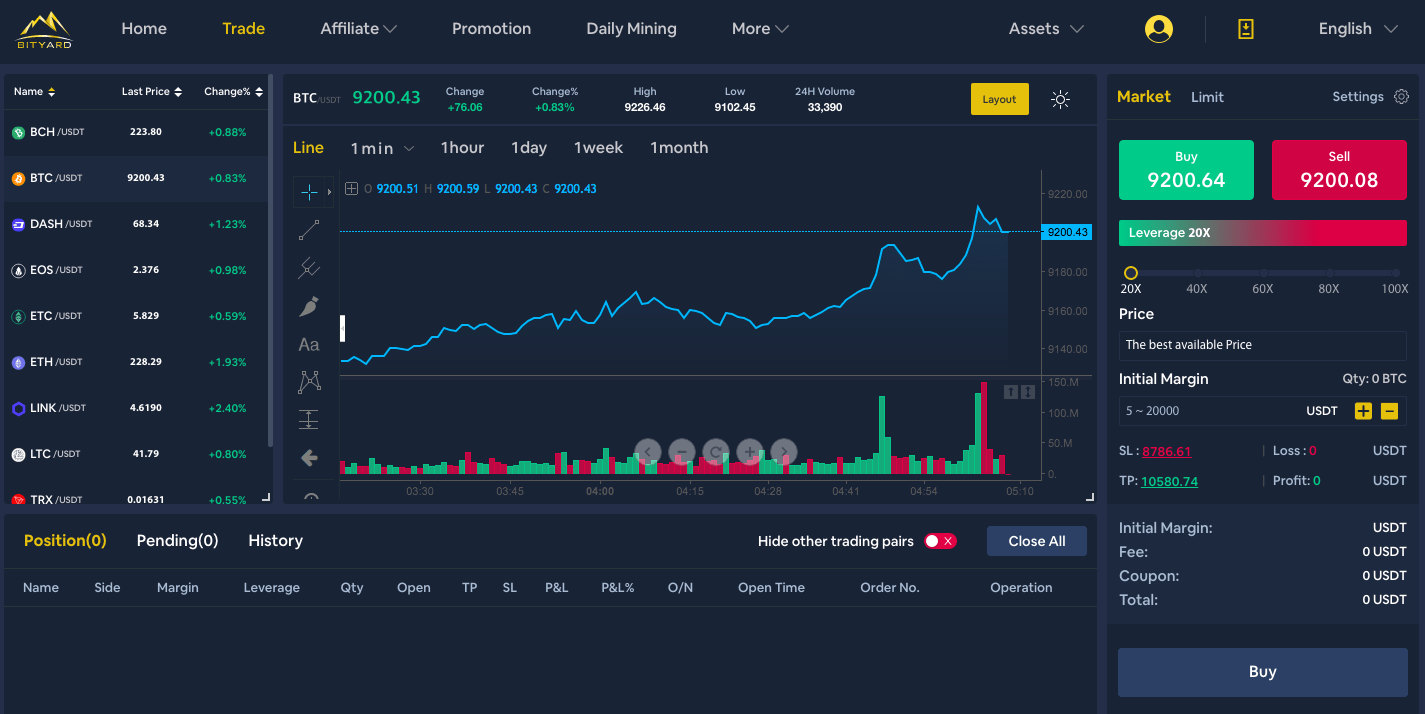Click the EOS coin icon
This screenshot has height=714, width=1425.
[x=18, y=270]
